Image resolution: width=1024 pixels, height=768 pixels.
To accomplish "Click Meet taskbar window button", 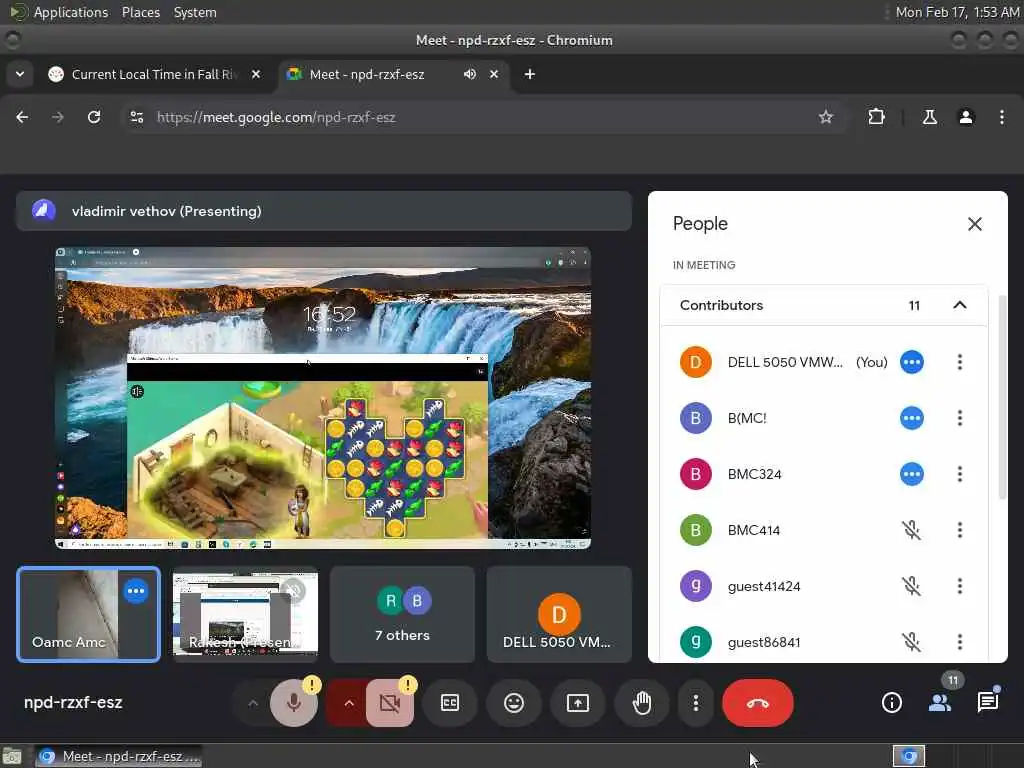I will (x=118, y=756).
